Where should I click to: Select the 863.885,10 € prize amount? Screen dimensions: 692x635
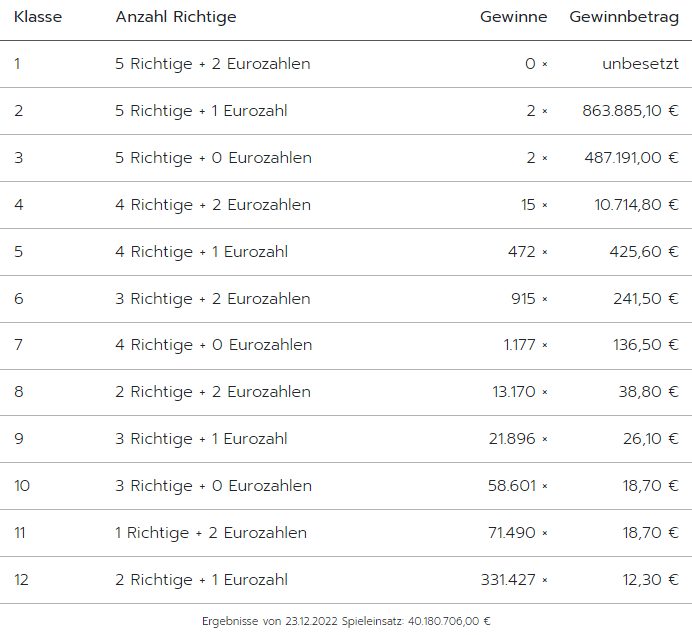point(630,111)
